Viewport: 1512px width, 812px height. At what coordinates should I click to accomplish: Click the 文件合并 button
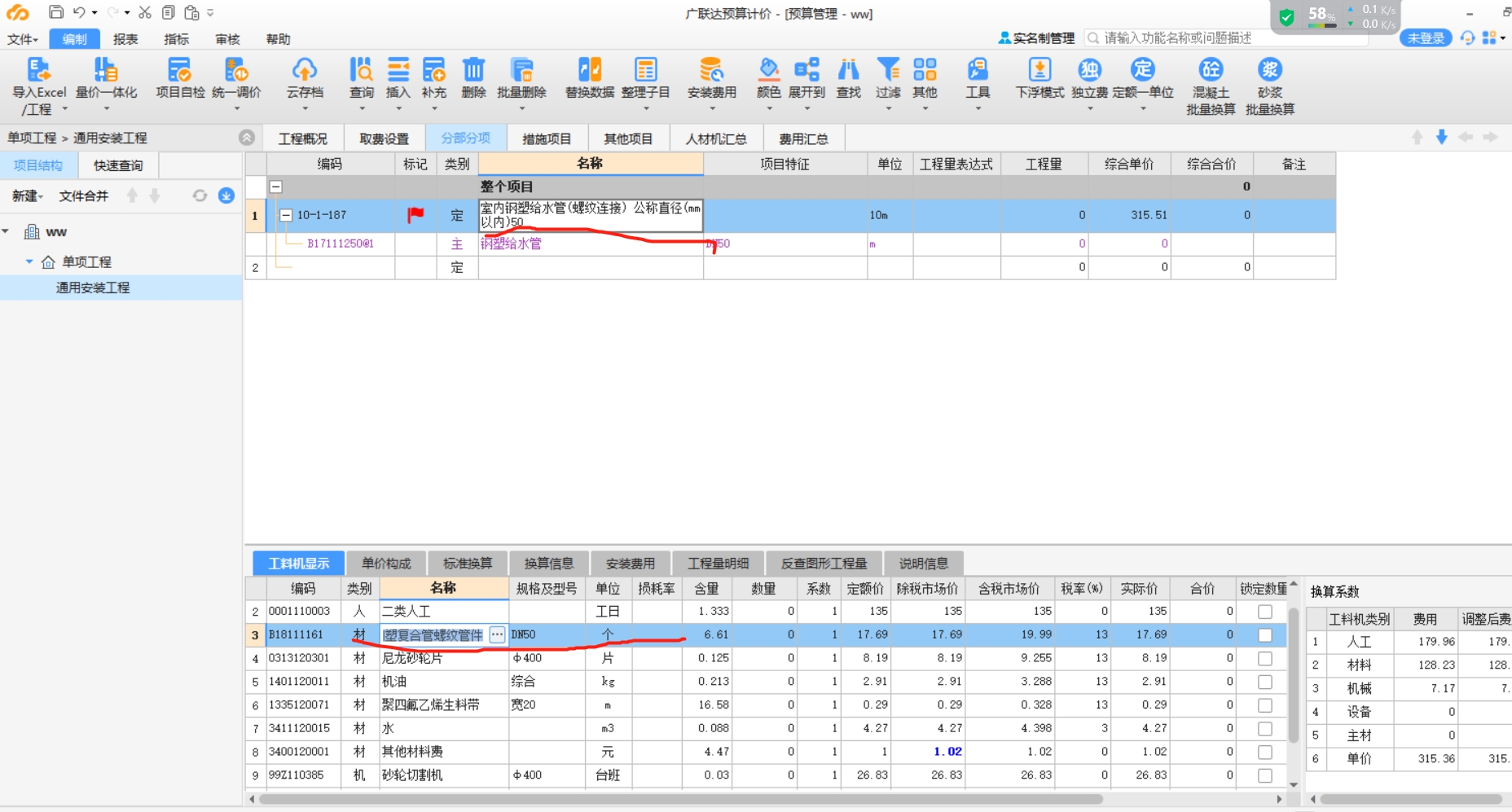click(x=83, y=195)
